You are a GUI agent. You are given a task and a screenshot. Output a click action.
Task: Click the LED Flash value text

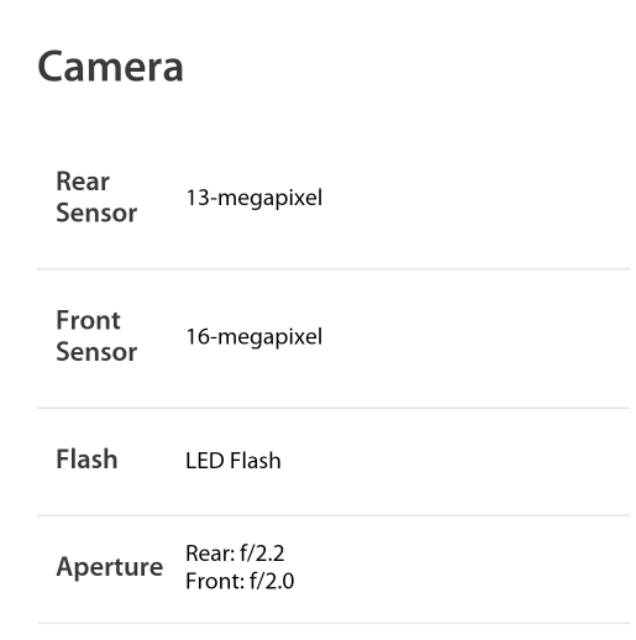click(233, 461)
